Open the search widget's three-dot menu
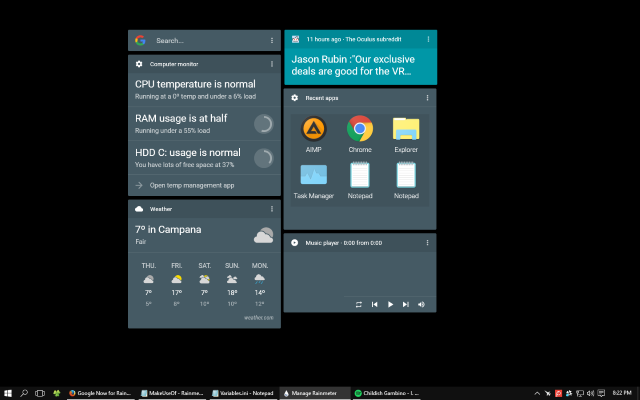640x400 pixels. click(x=272, y=40)
